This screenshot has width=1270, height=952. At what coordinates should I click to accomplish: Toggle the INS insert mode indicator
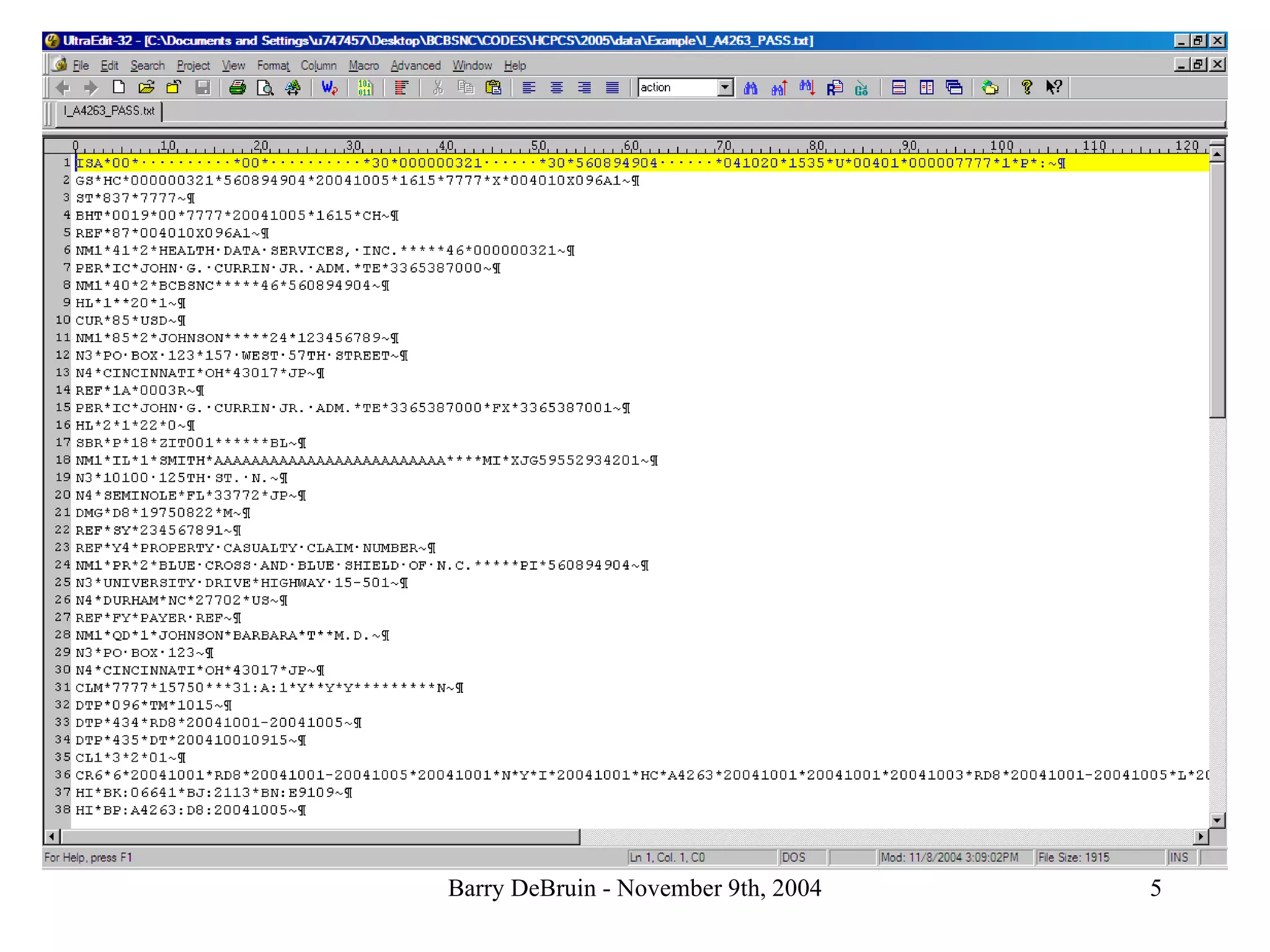click(1179, 857)
